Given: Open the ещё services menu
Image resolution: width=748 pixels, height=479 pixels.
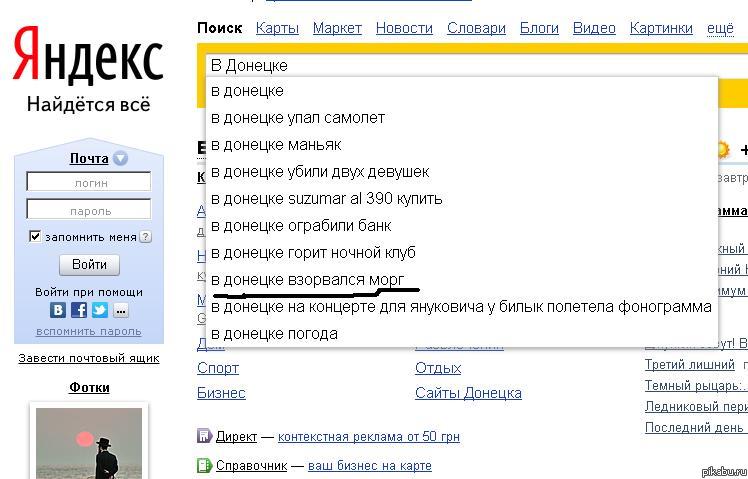Looking at the screenshot, I should tap(720, 28).
